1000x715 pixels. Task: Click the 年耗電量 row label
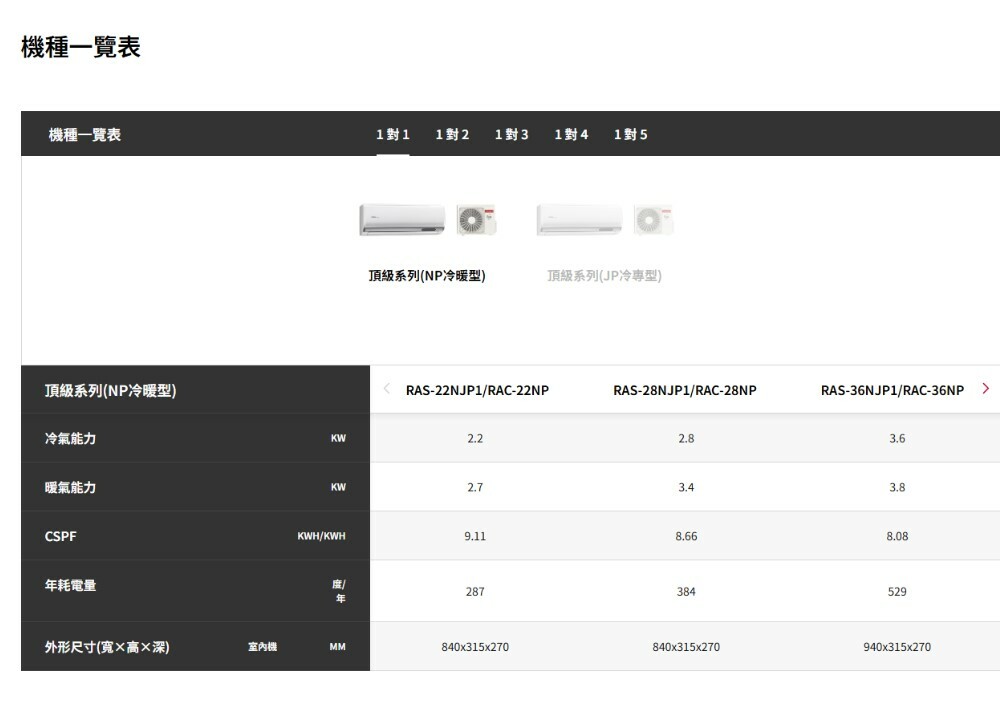71,586
